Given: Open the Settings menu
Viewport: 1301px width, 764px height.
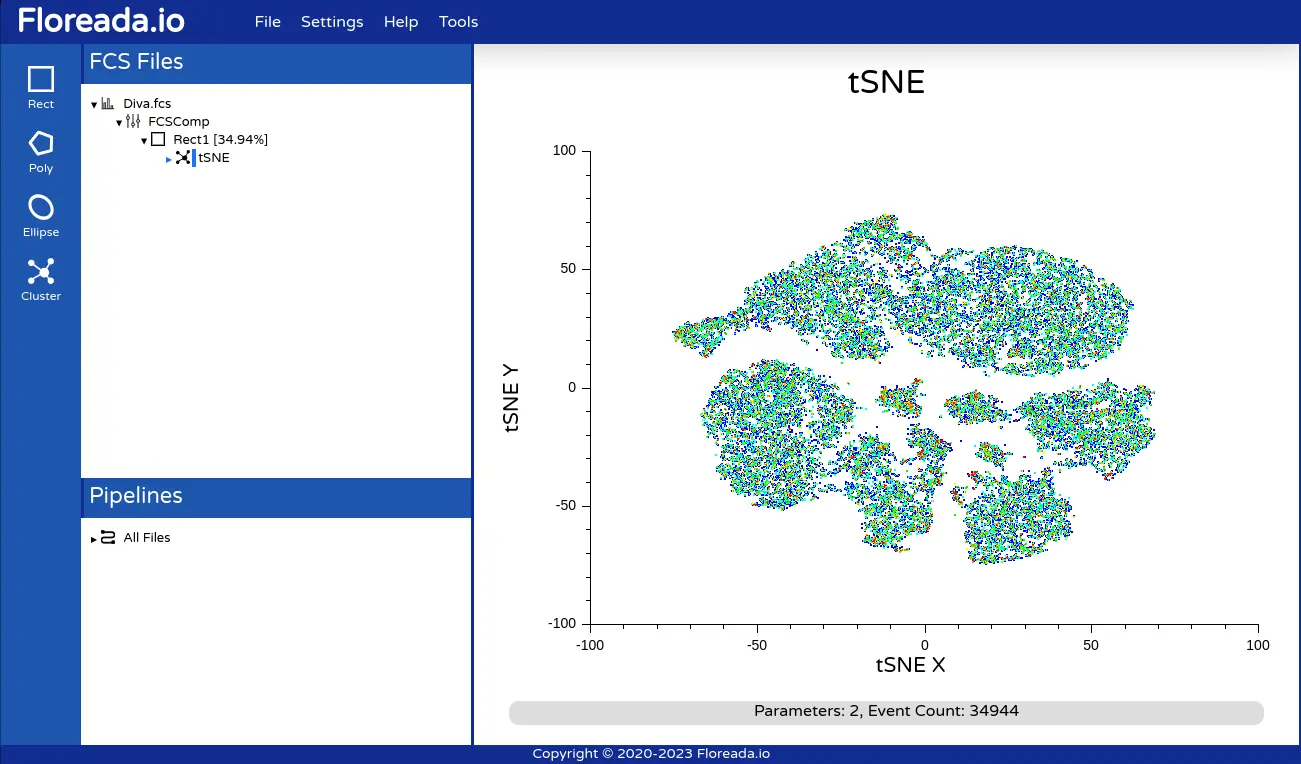Looking at the screenshot, I should [332, 22].
